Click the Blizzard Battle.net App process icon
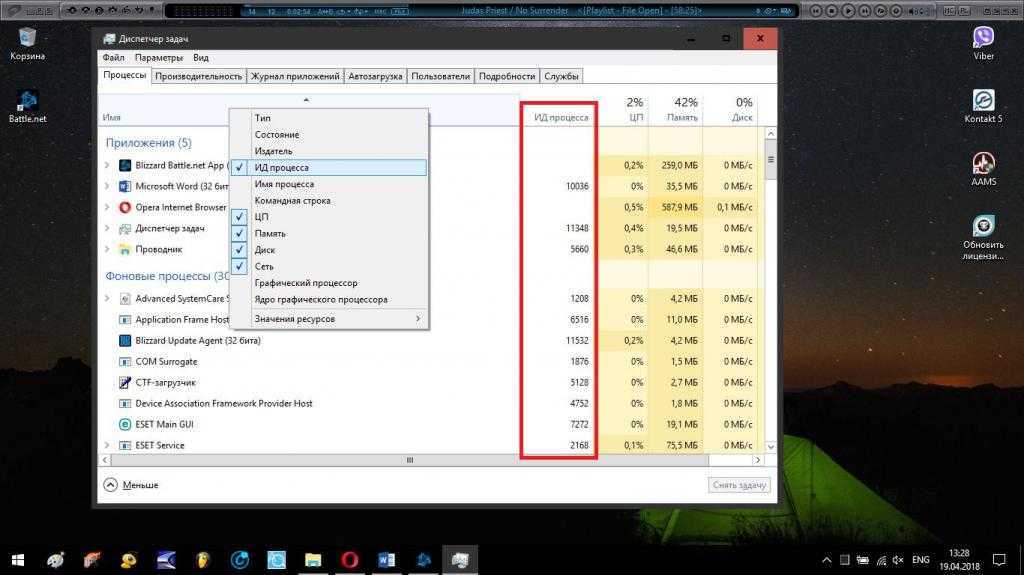 (x=126, y=165)
